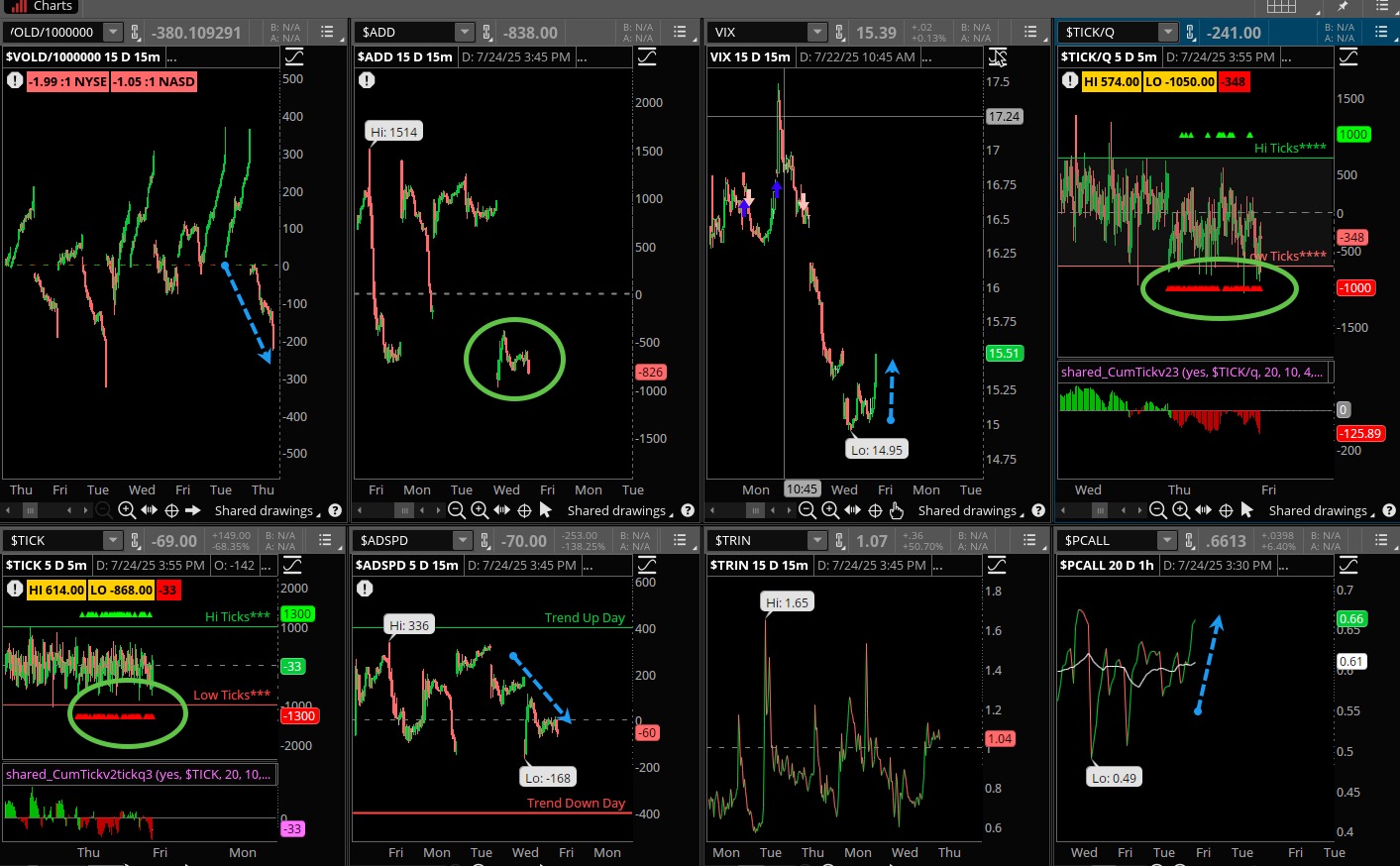Viewport: 1400px width, 866px height.
Task: Click the help icon under $VOLD chart
Action: [335, 510]
